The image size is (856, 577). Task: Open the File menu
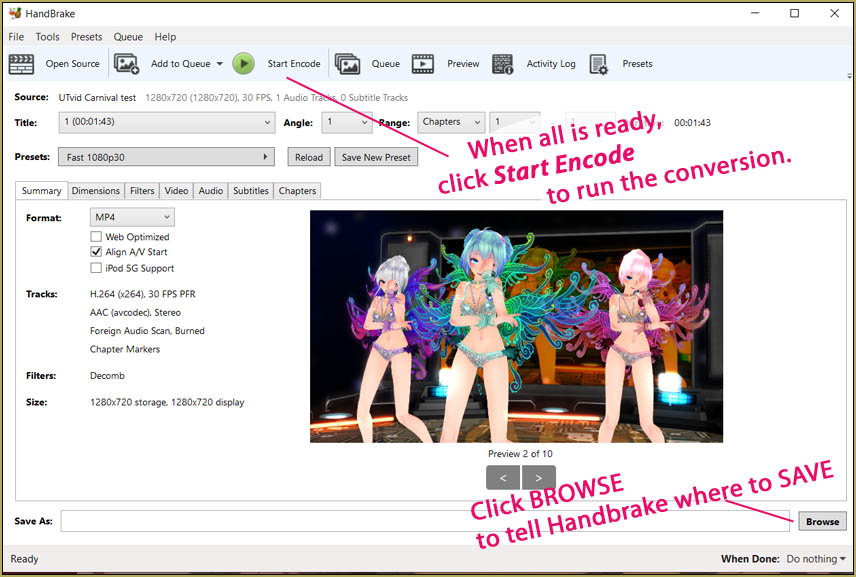[16, 37]
